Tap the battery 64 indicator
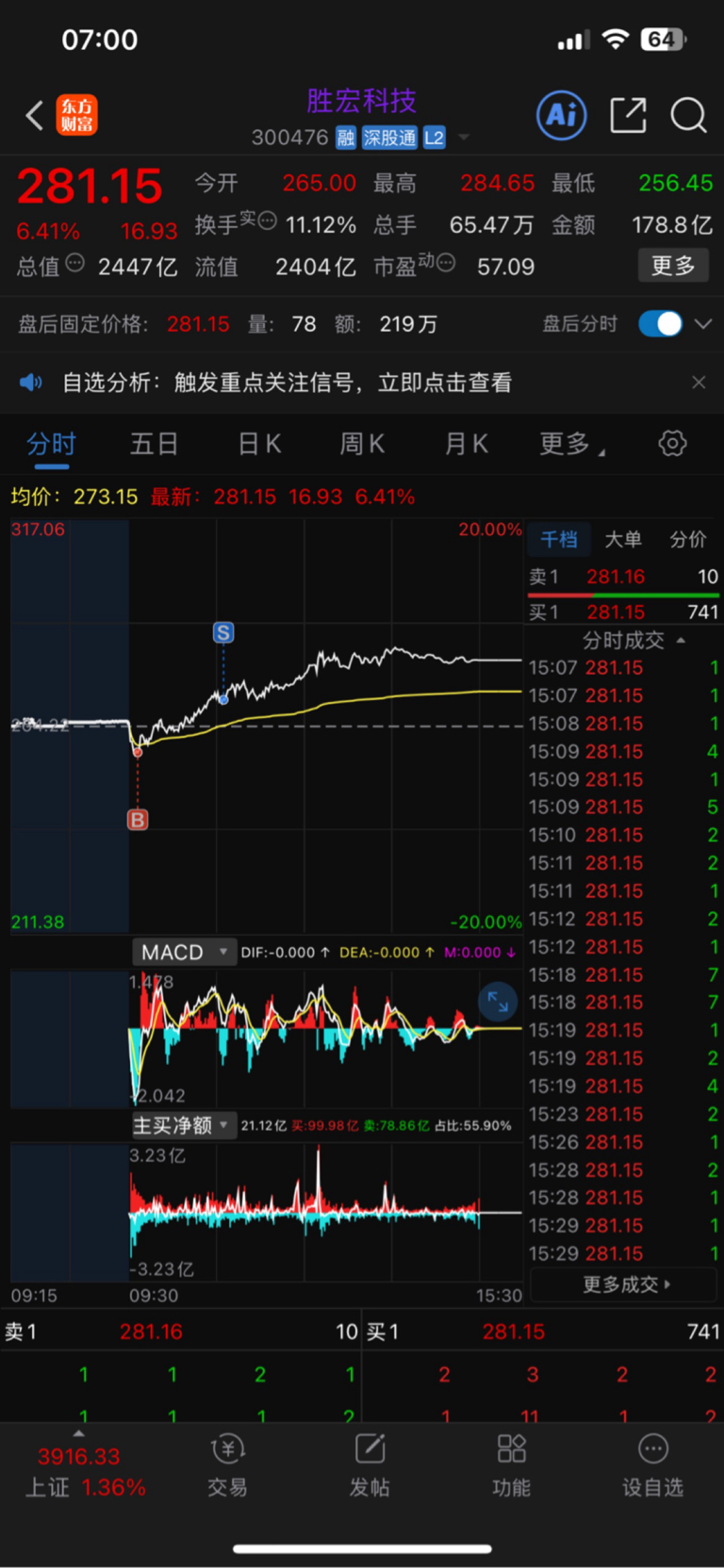The image size is (724, 1568). tap(664, 39)
